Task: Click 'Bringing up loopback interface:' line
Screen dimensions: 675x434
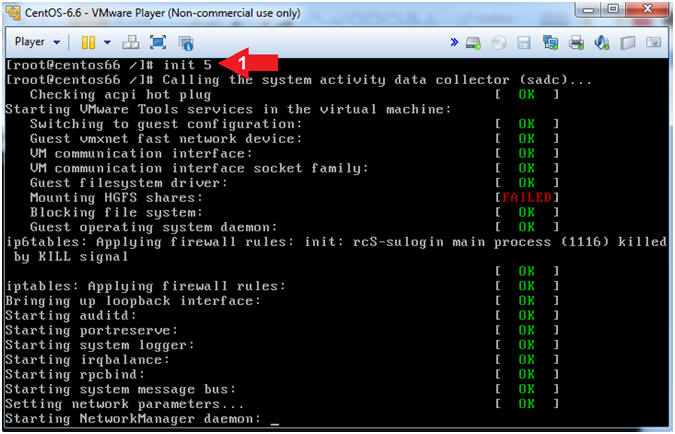Action: 133,301
